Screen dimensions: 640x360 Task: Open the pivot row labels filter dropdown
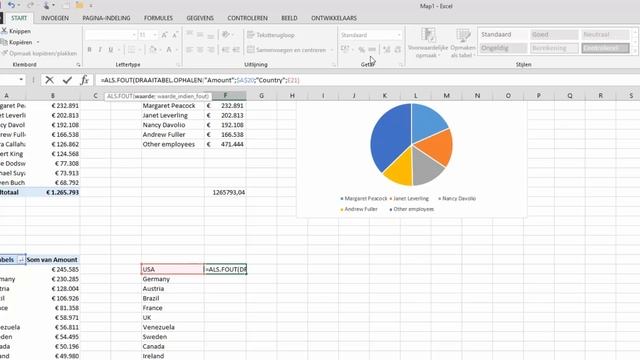click(21, 260)
